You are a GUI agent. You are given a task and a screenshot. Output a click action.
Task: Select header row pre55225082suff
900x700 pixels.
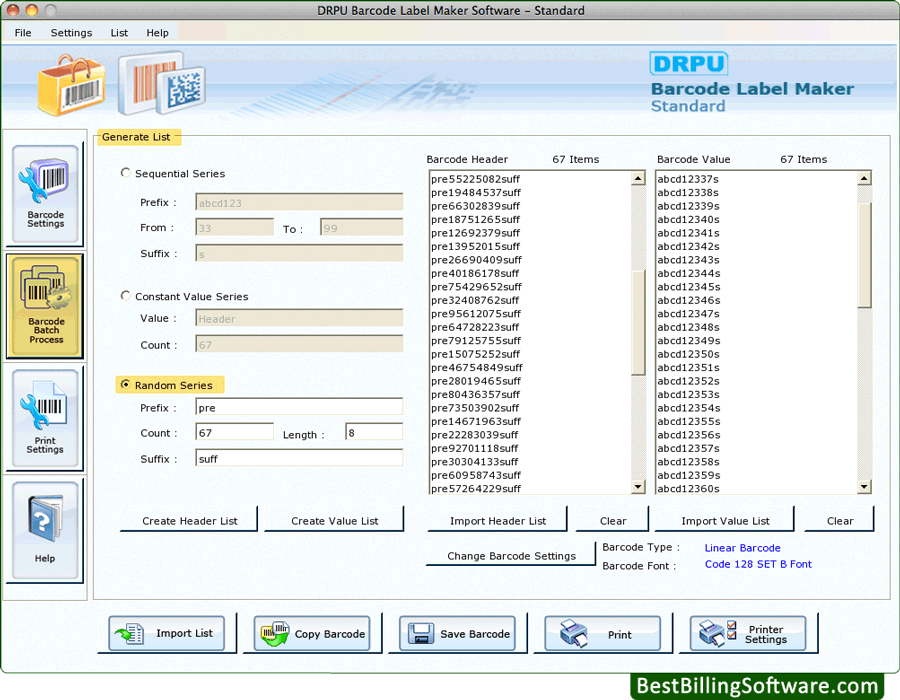530,179
